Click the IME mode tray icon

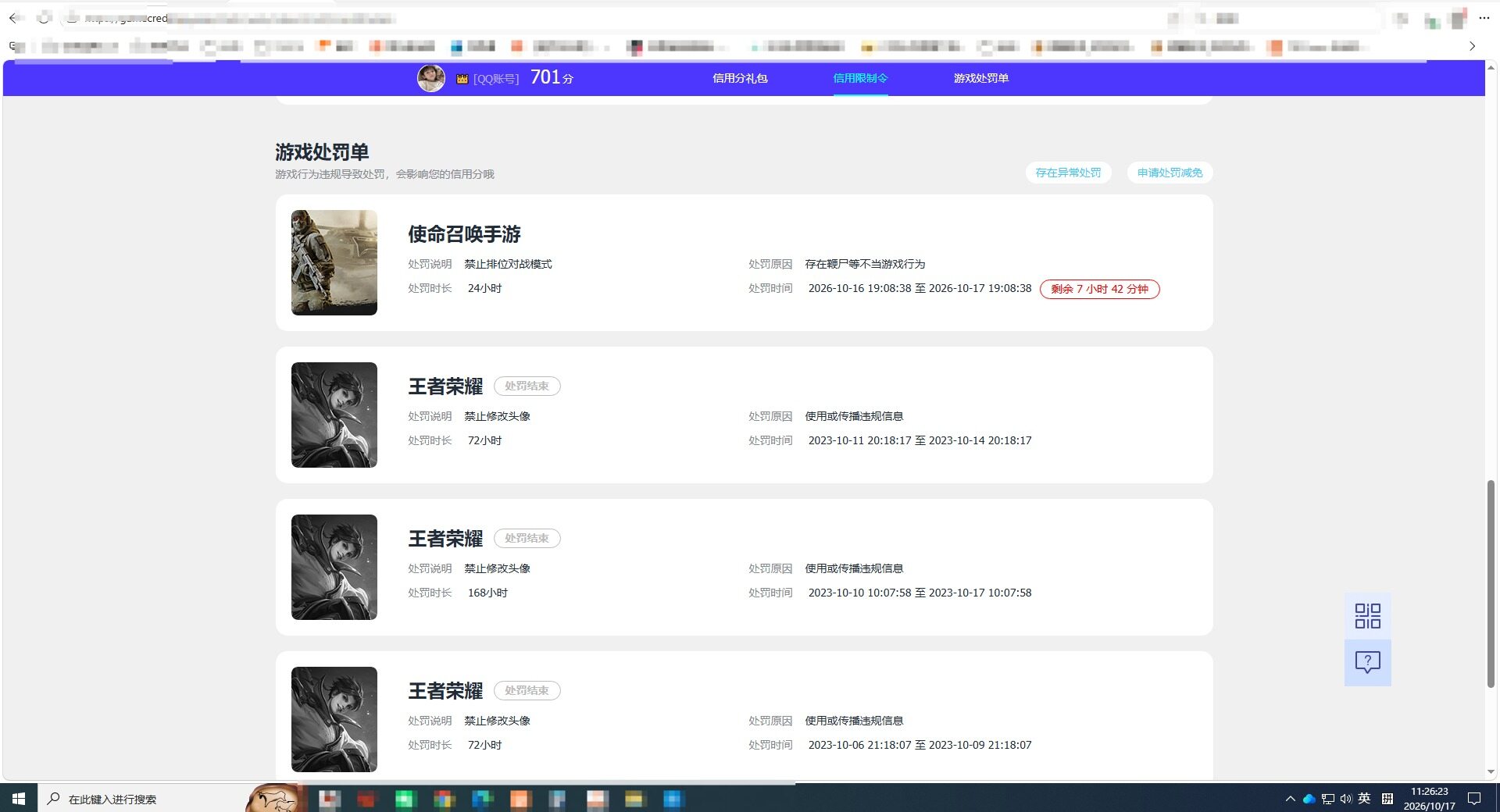pos(1387,799)
